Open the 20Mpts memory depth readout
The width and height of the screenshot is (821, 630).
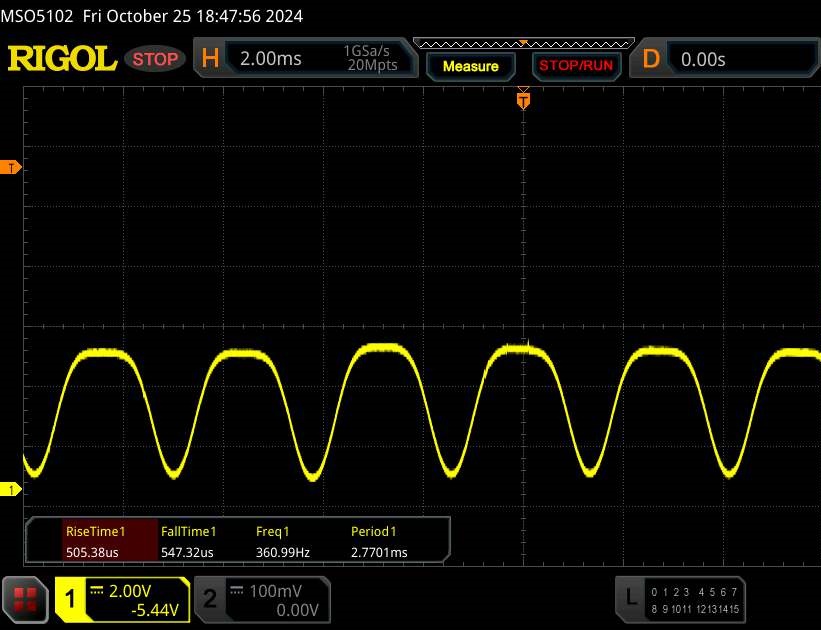[x=372, y=65]
